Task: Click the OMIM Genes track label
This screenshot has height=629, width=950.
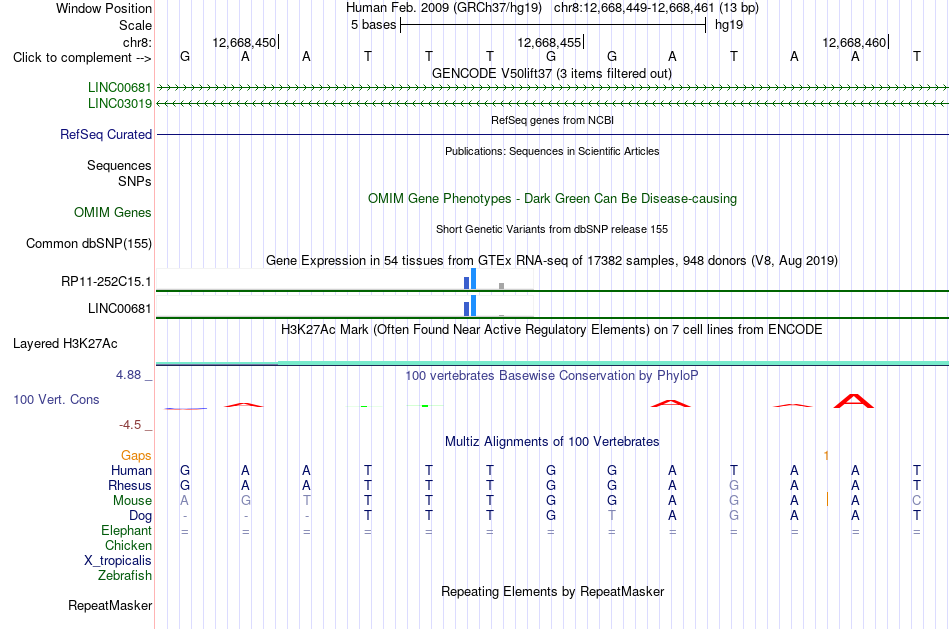Action: 113,213
